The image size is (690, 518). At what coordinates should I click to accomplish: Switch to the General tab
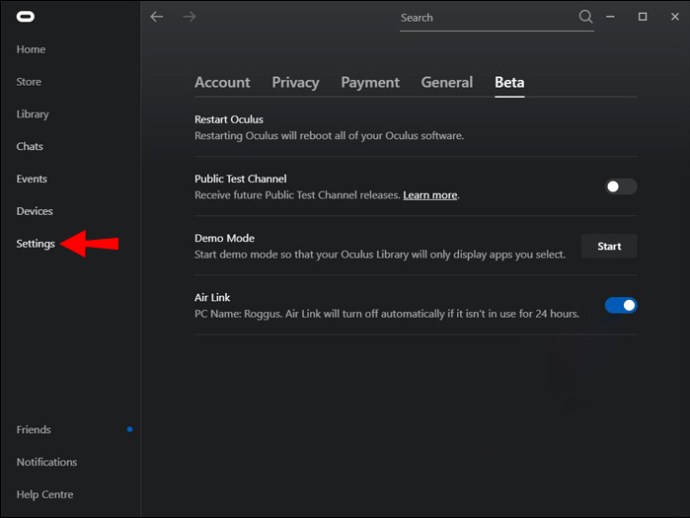[x=447, y=82]
